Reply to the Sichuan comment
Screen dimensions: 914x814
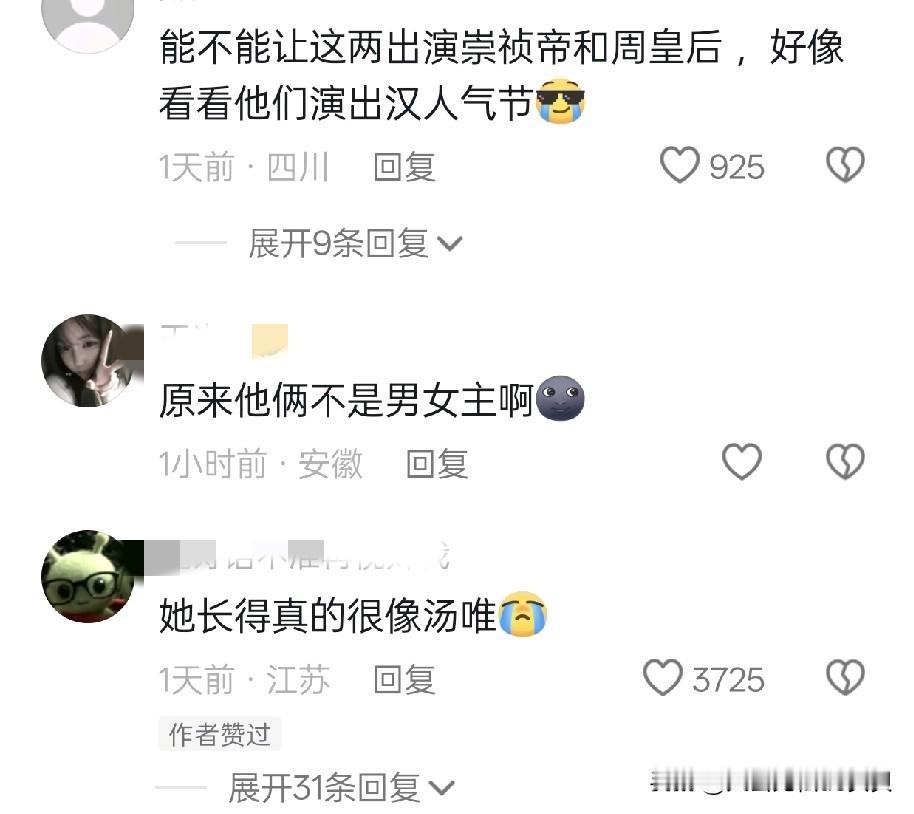(404, 167)
